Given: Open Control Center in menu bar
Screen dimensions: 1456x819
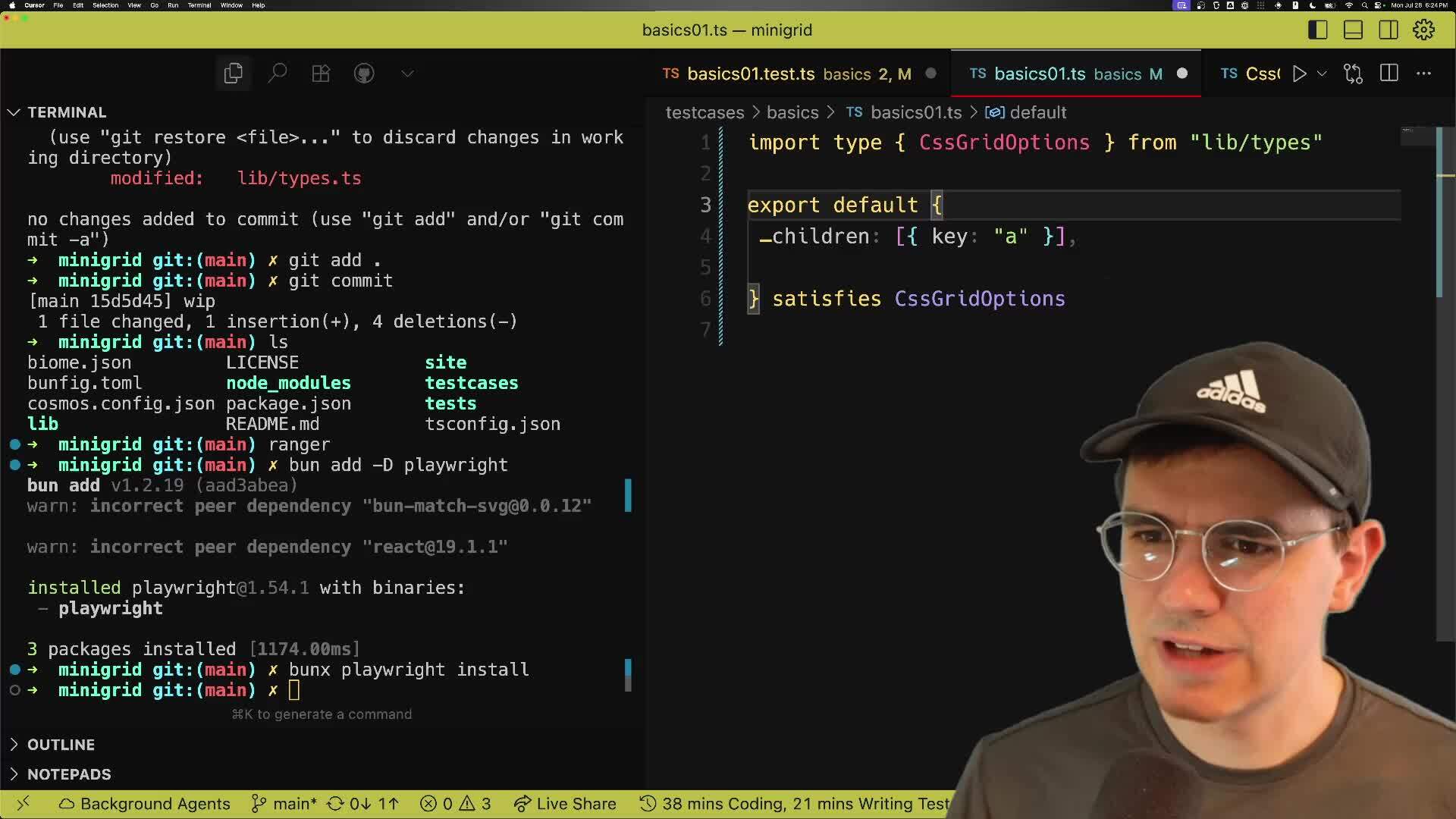Looking at the screenshot, I should coord(1379,5).
